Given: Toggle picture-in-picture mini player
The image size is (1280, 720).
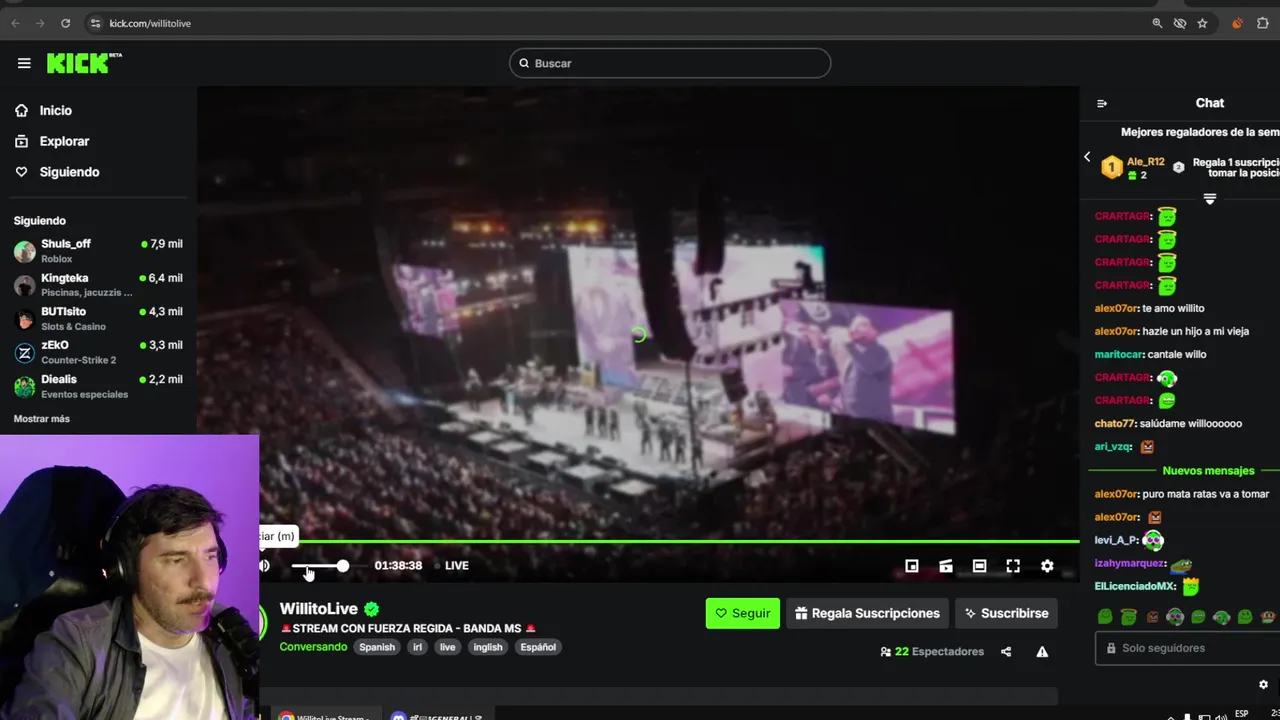Looking at the screenshot, I should coord(912,566).
